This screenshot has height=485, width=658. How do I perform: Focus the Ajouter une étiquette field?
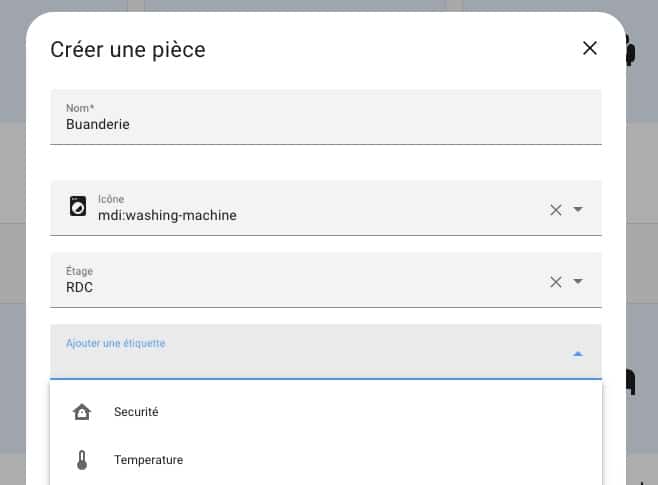click(x=326, y=352)
